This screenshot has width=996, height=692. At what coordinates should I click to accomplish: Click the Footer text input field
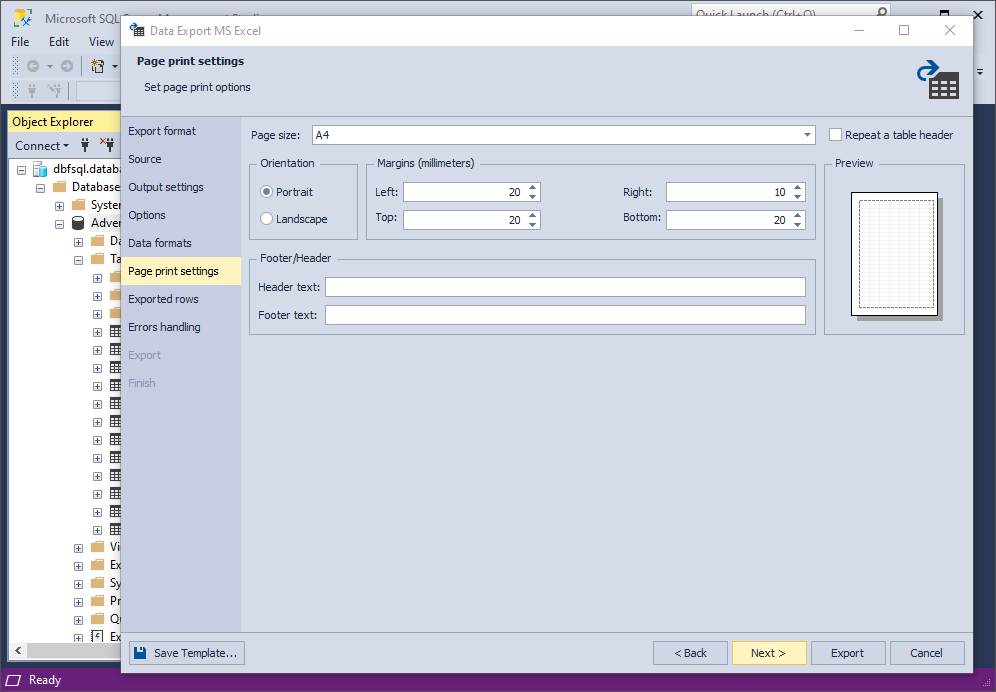(x=565, y=315)
